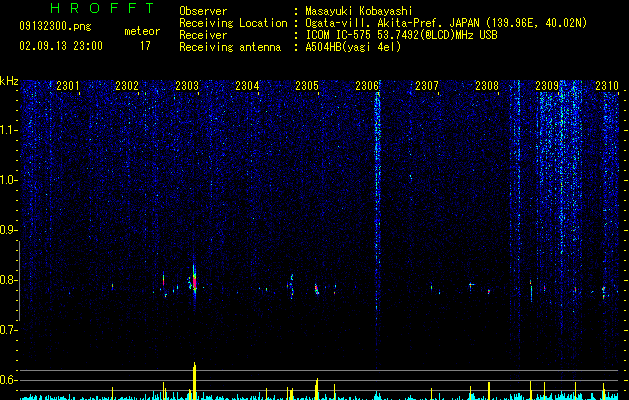Click the 0.7 kHz axis label

(x=9, y=330)
